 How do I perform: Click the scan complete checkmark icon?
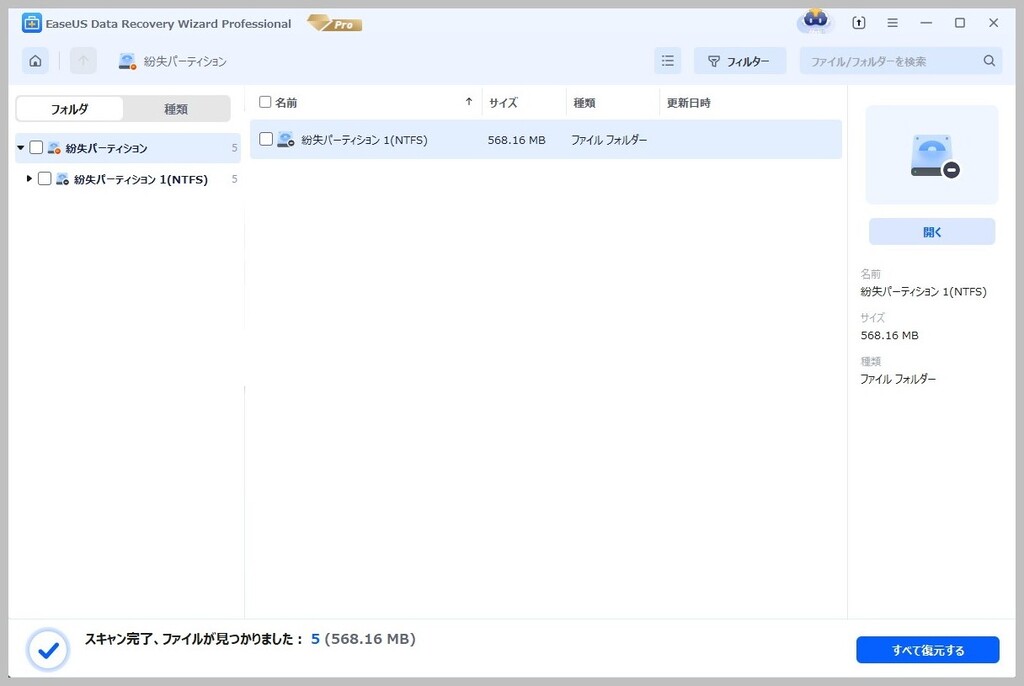(48, 650)
